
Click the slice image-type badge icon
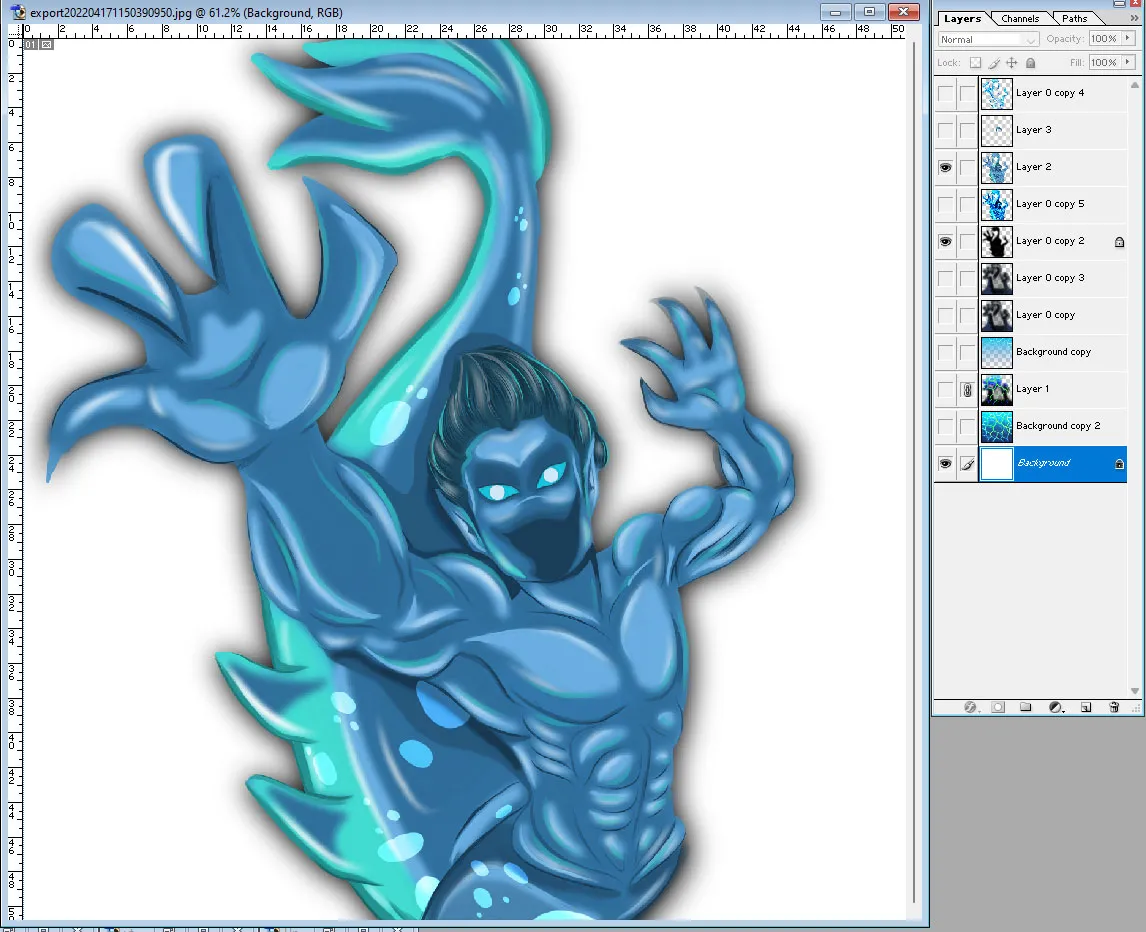[x=46, y=45]
